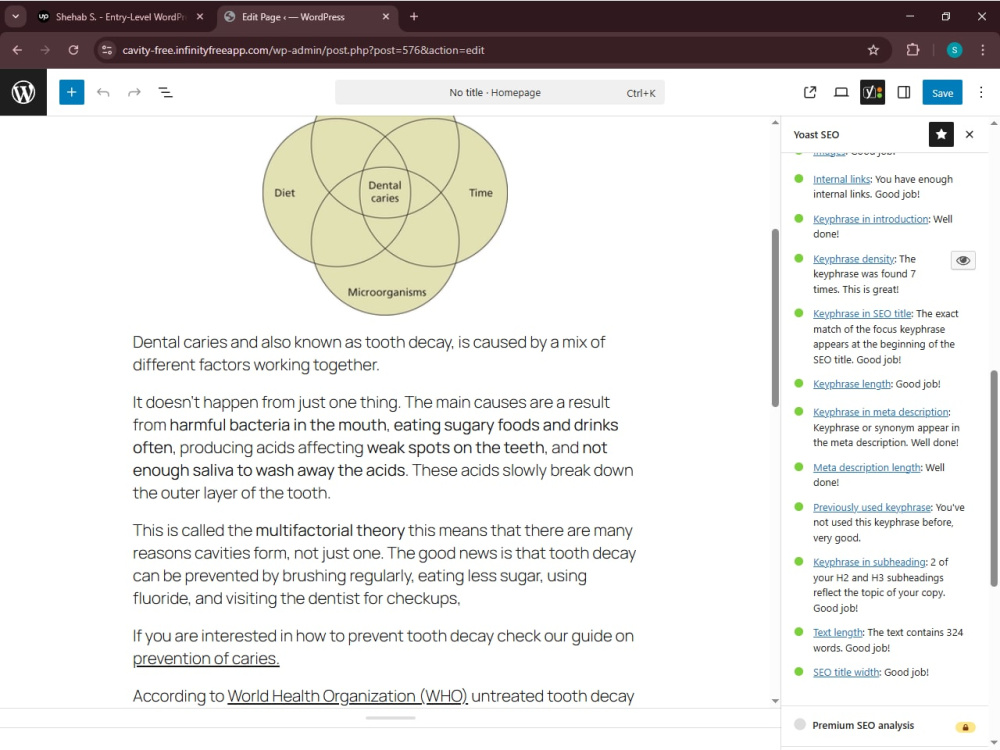Open the browser Extensions puzzle icon
Image resolution: width=1000 pixels, height=750 pixels.
[913, 50]
